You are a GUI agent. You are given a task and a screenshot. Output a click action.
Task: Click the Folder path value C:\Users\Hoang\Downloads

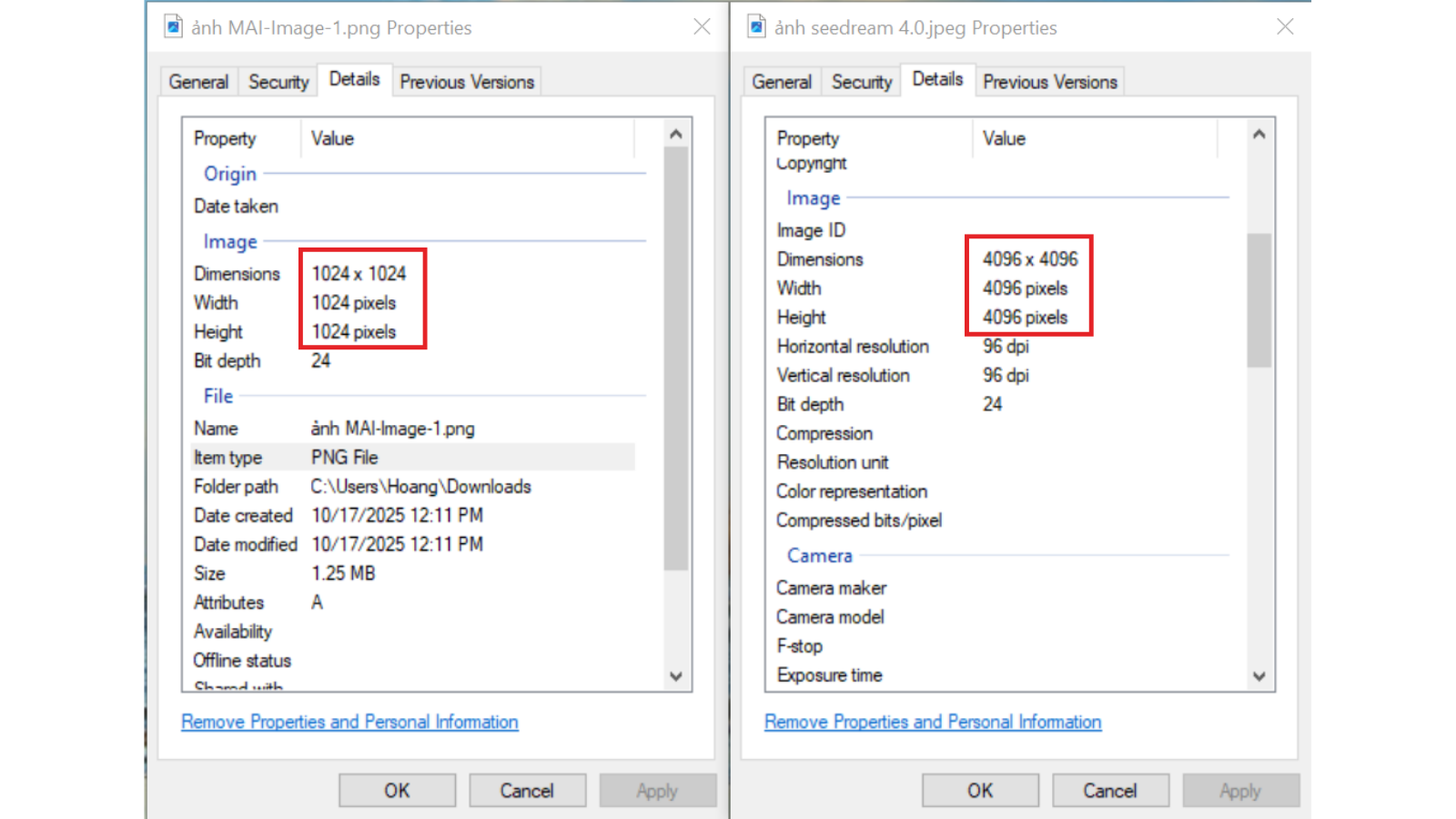pyautogui.click(x=420, y=487)
